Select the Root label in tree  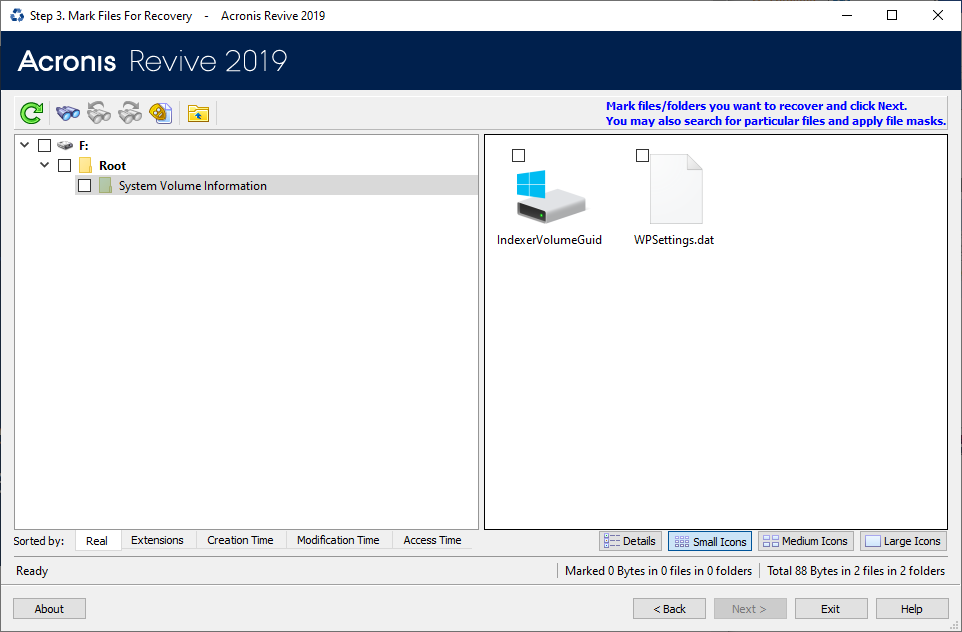pyautogui.click(x=112, y=166)
